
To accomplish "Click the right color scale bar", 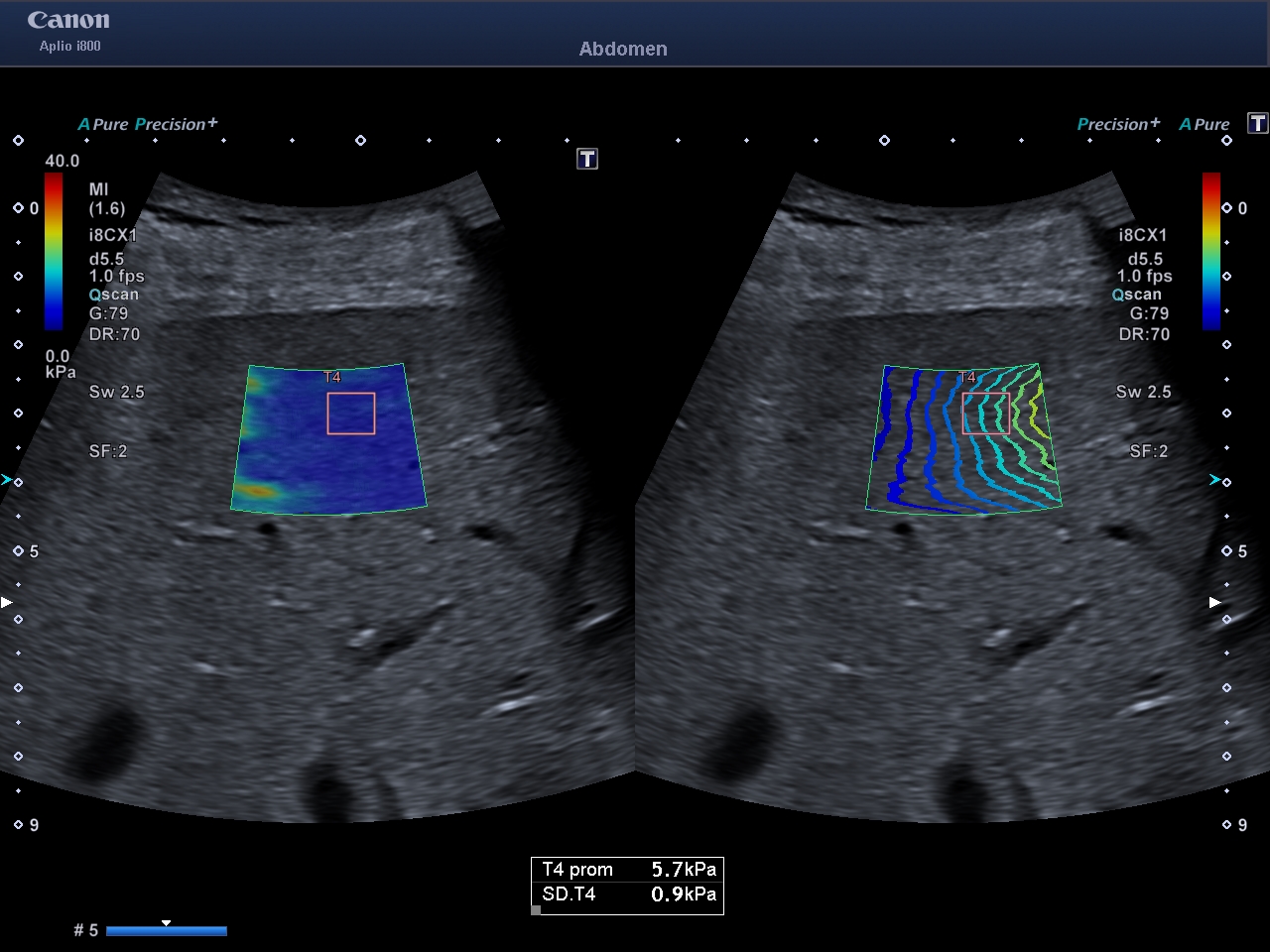I will [x=1211, y=251].
